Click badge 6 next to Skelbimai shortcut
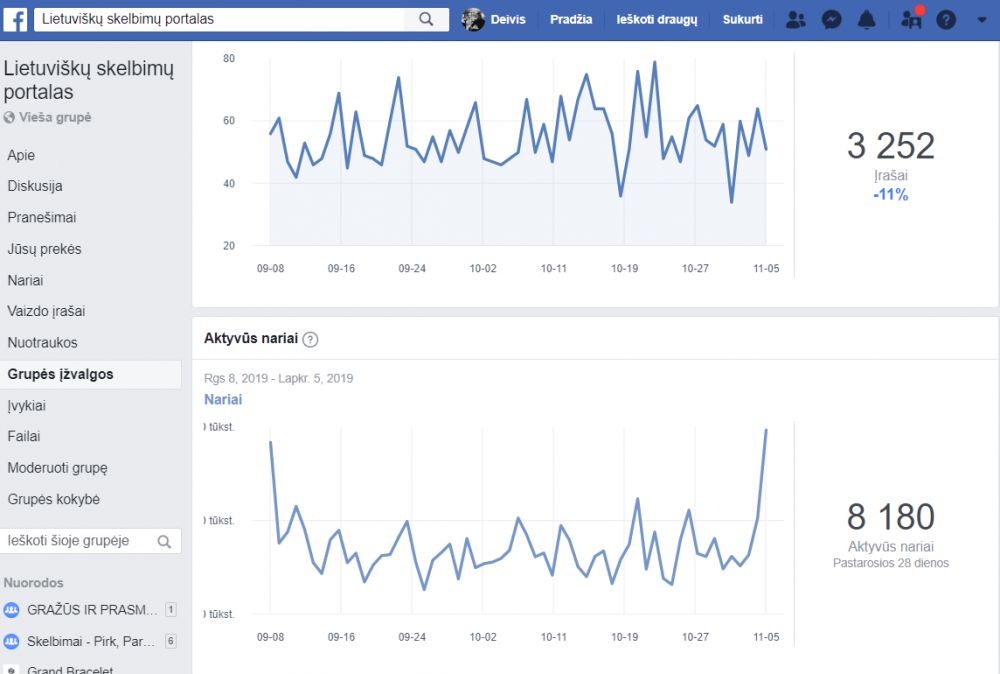The image size is (1000, 674). point(170,641)
